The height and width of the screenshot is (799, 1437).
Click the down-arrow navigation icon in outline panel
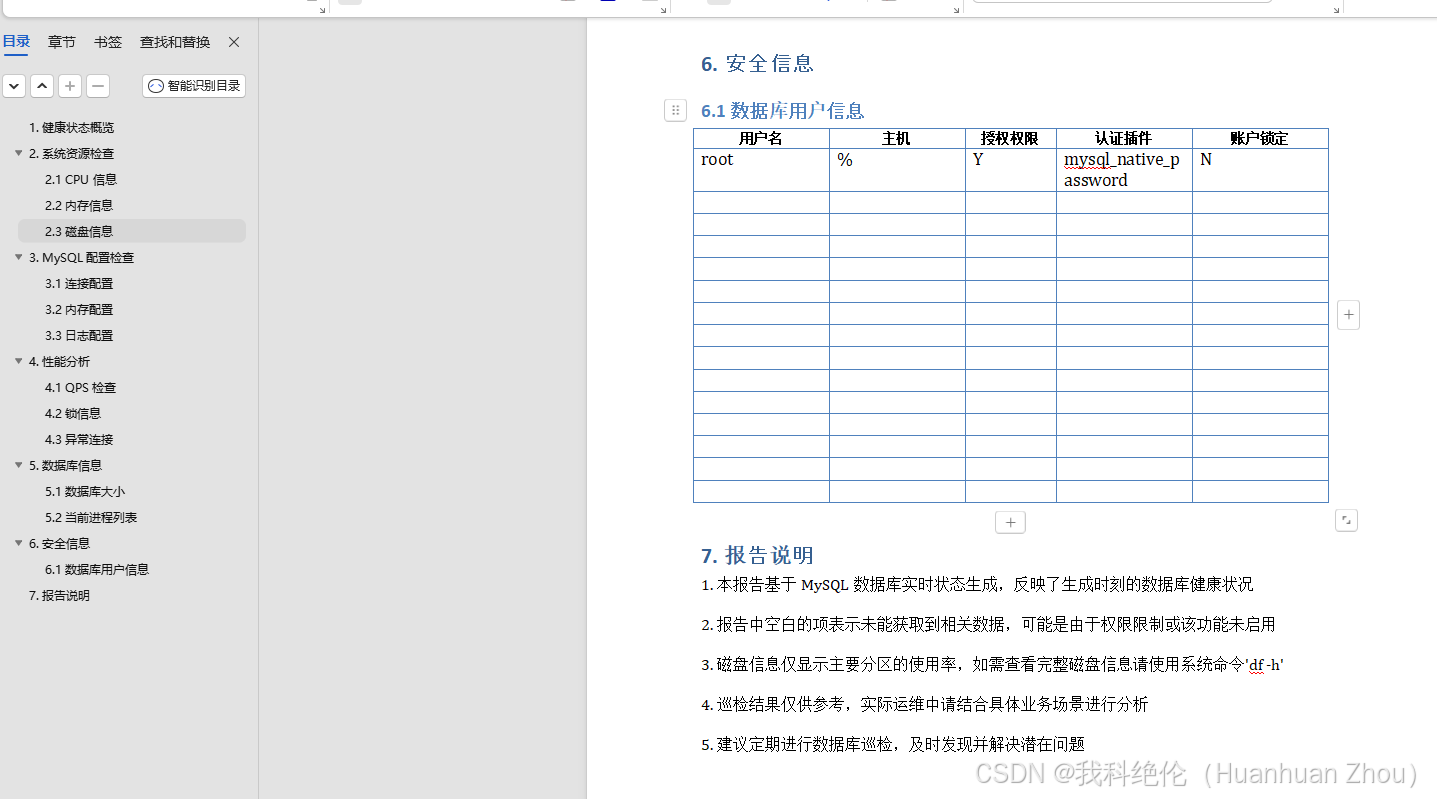[14, 86]
